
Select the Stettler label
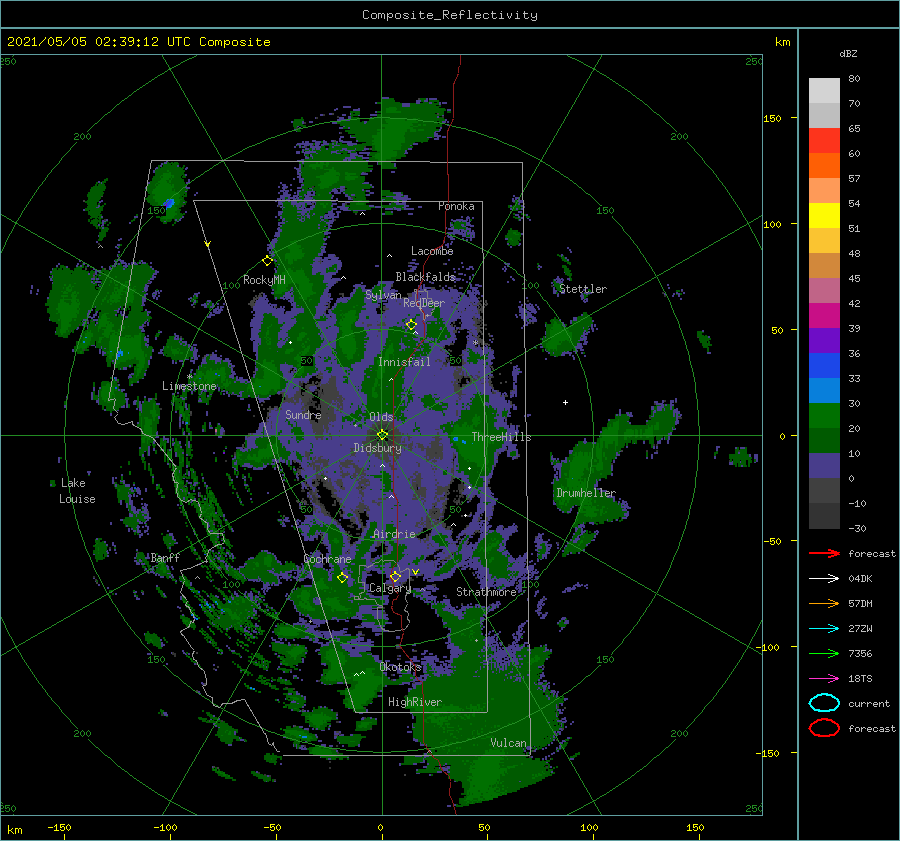[583, 289]
